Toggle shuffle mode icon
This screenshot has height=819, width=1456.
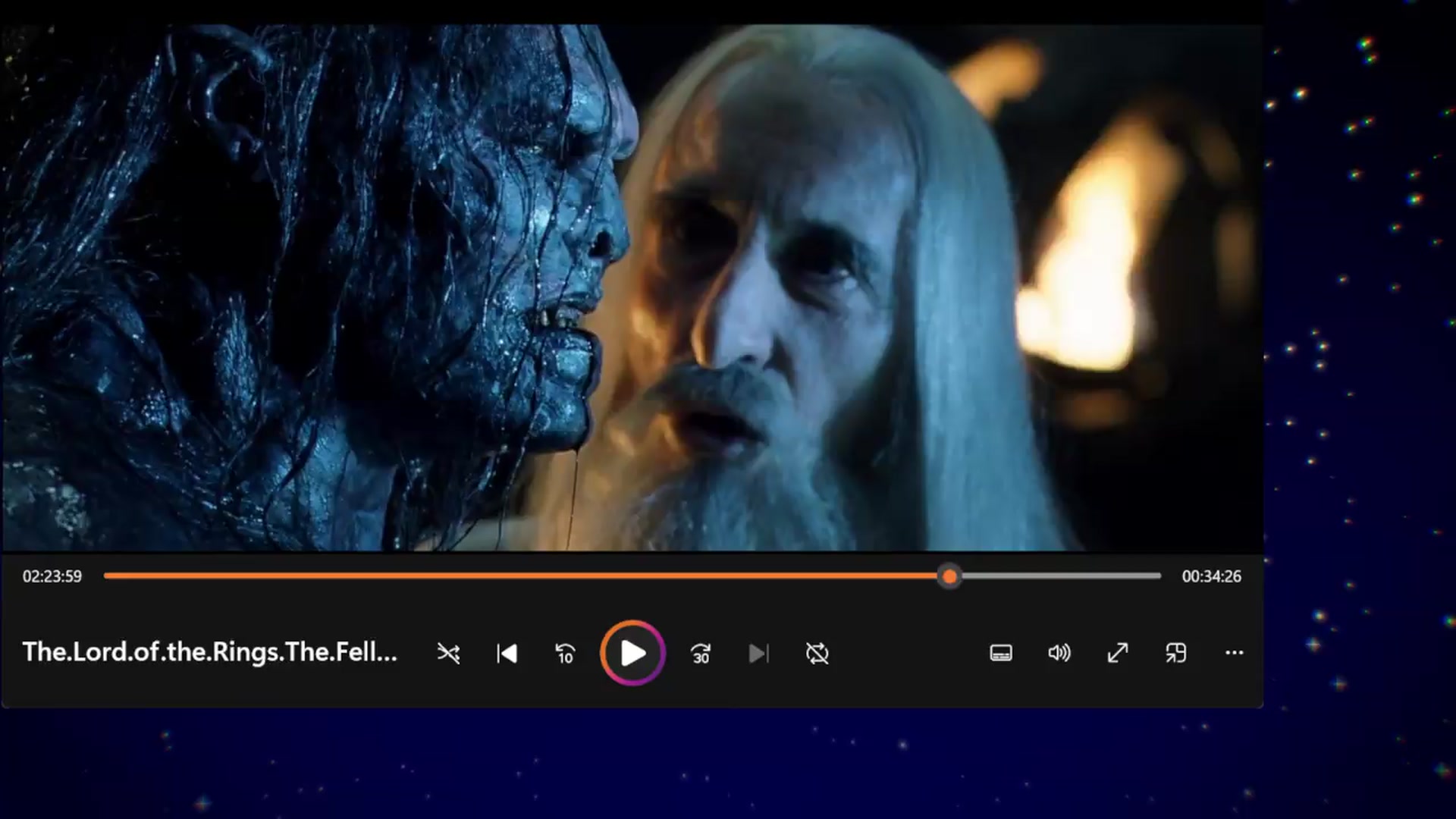click(x=448, y=653)
